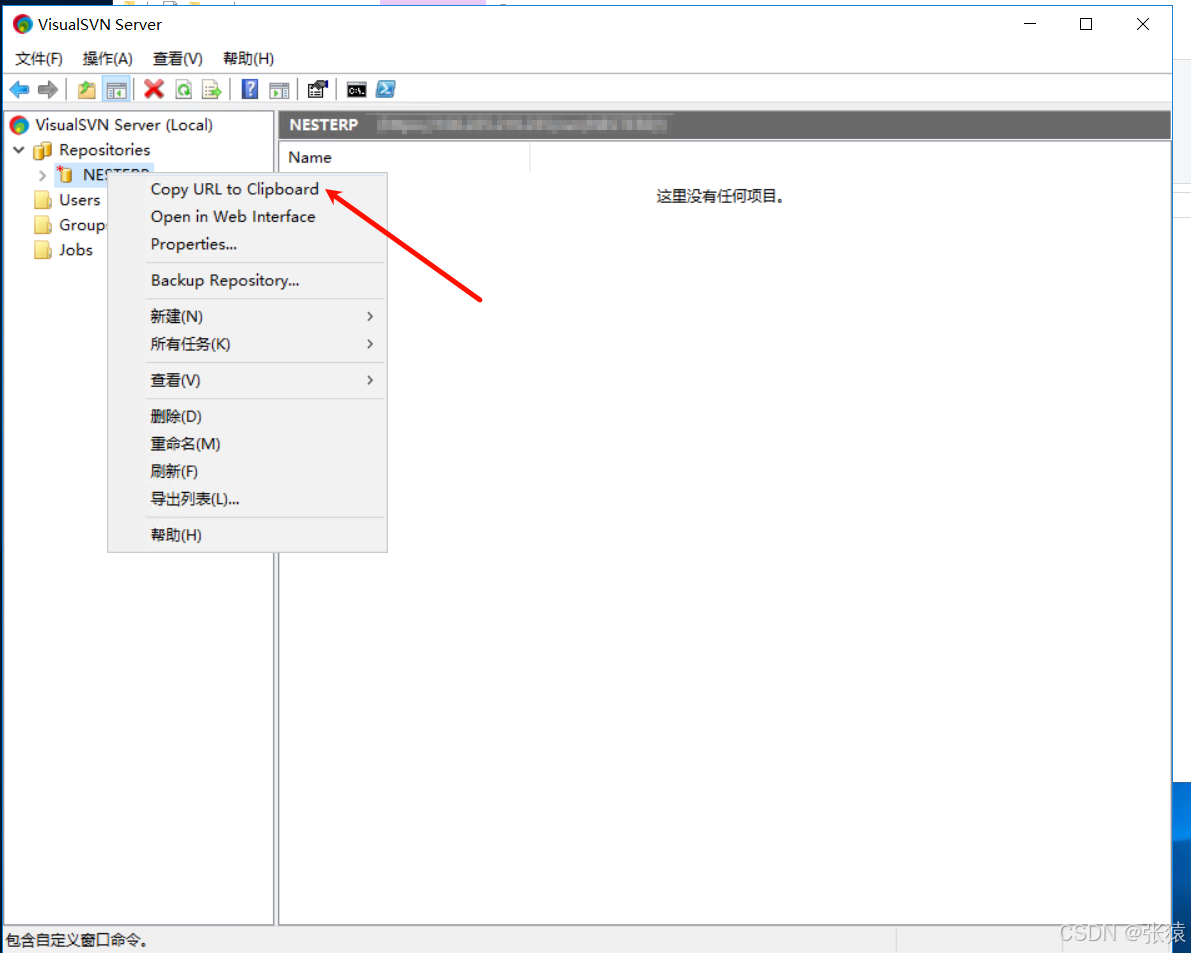The width and height of the screenshot is (1191, 953).
Task: Click the NESTERP repository icon
Action: (x=65, y=175)
